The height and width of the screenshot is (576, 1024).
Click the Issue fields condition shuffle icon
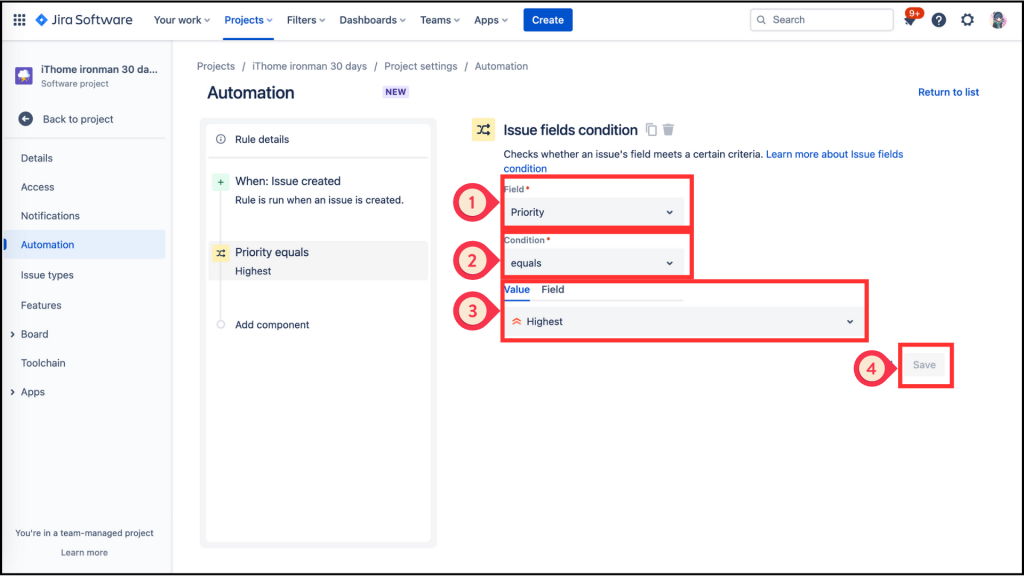[x=483, y=130]
